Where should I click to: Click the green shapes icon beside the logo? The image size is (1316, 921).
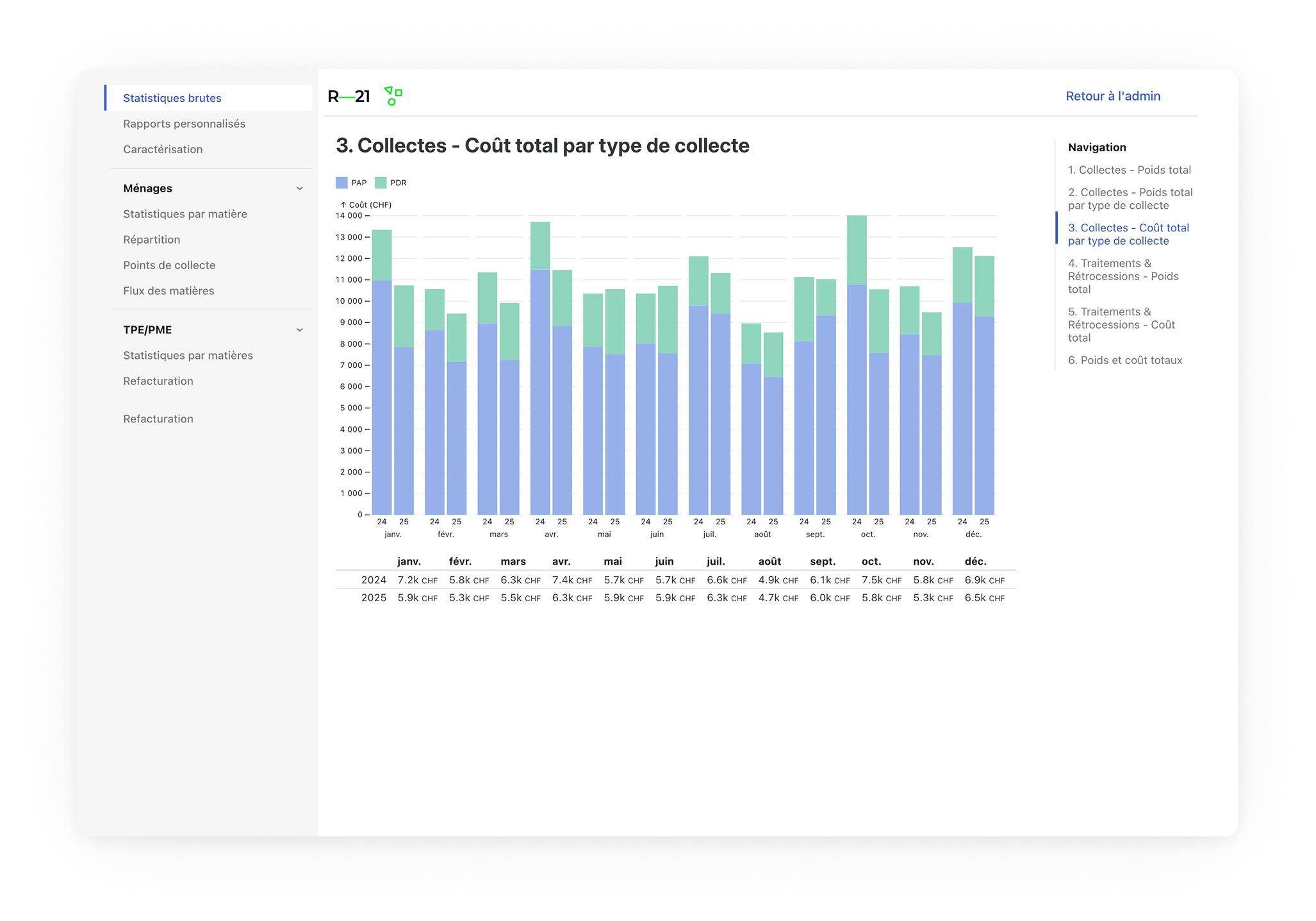point(393,96)
